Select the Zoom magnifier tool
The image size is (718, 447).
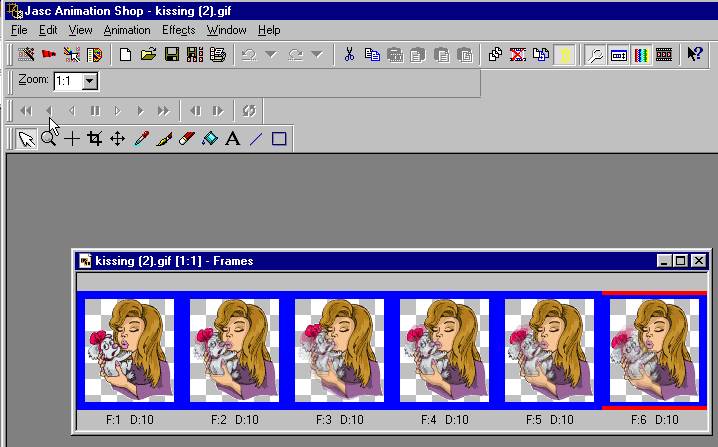coord(49,138)
